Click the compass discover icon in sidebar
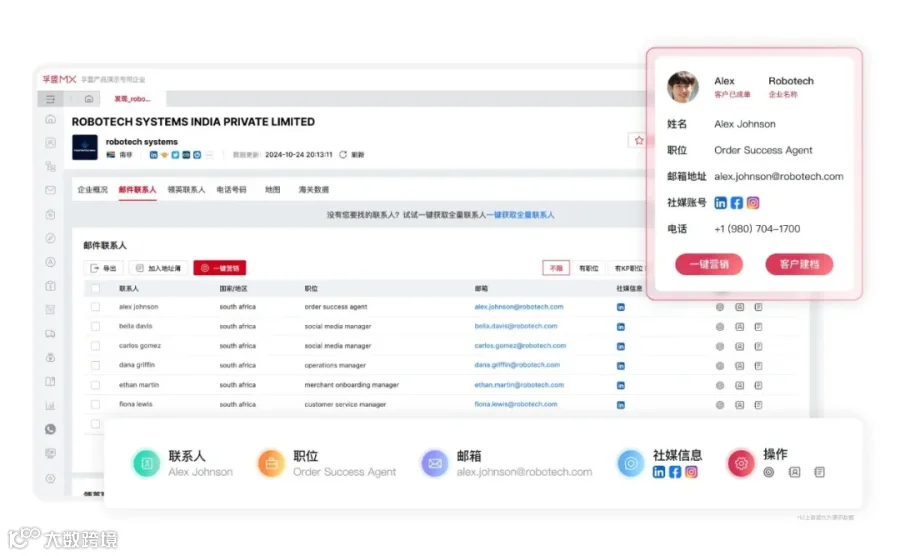900x556 pixels. point(51,238)
